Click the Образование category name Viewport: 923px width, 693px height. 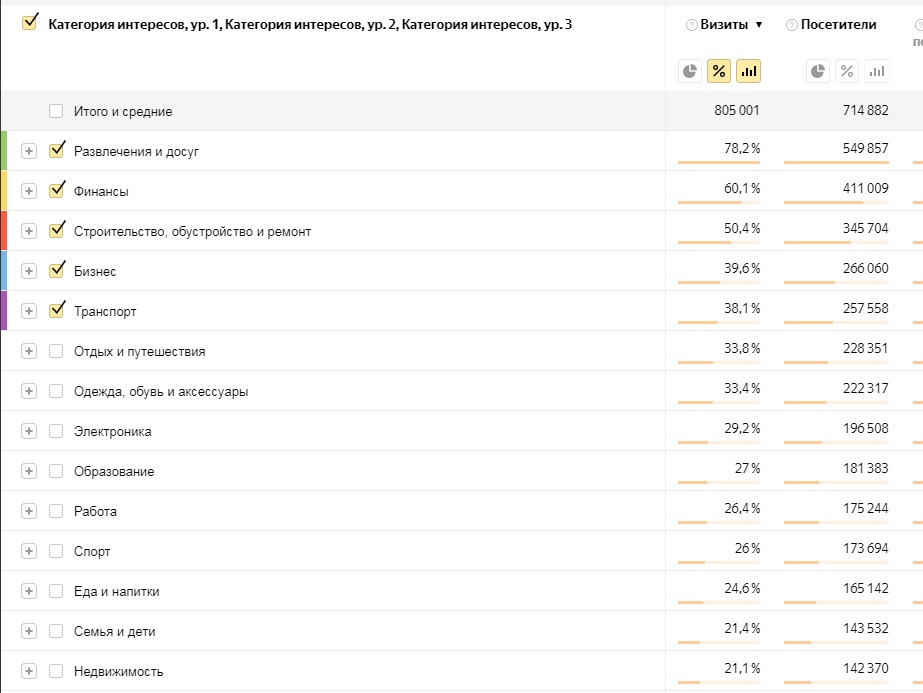(x=114, y=471)
